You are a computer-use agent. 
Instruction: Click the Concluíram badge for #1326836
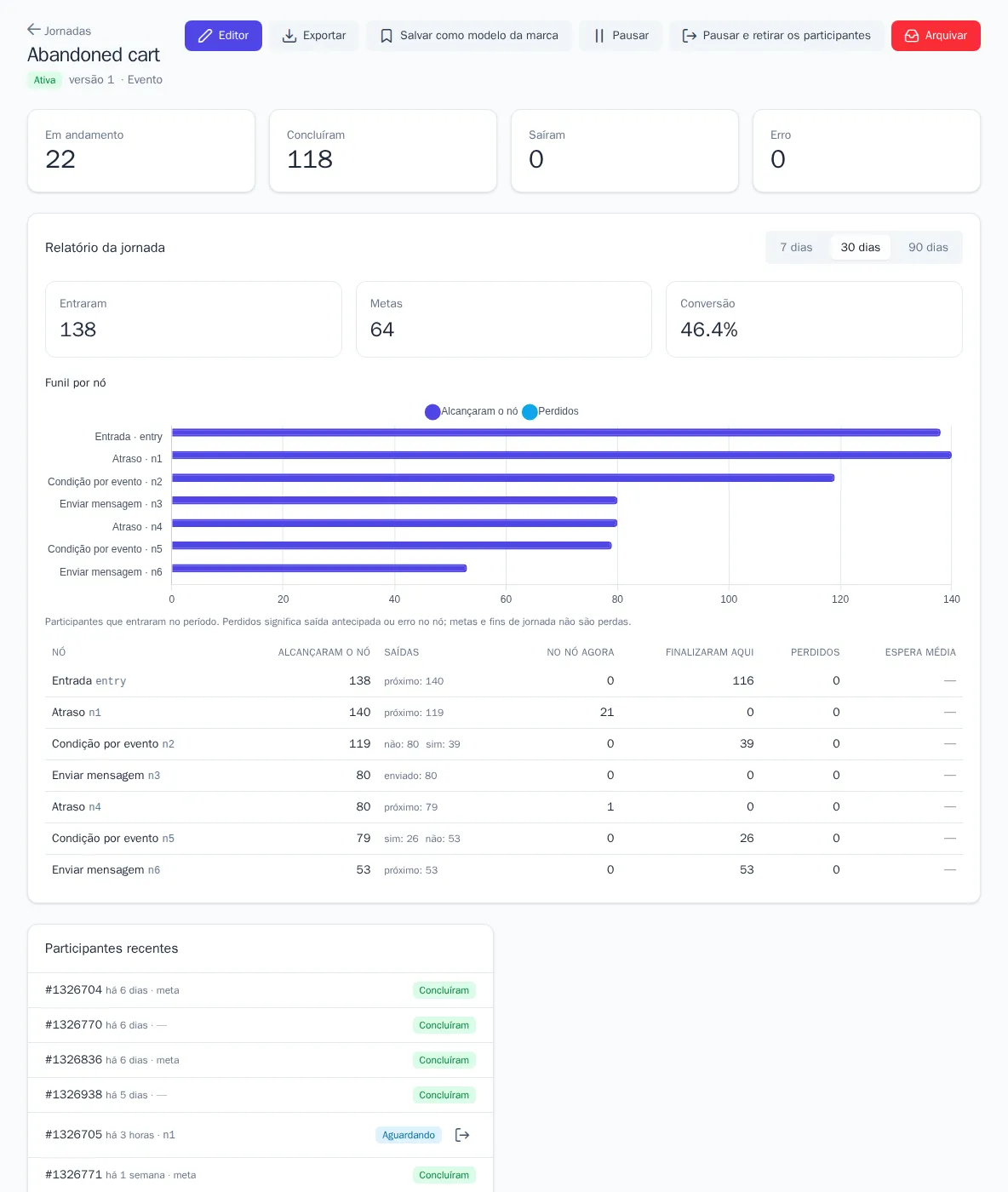pyautogui.click(x=444, y=1060)
